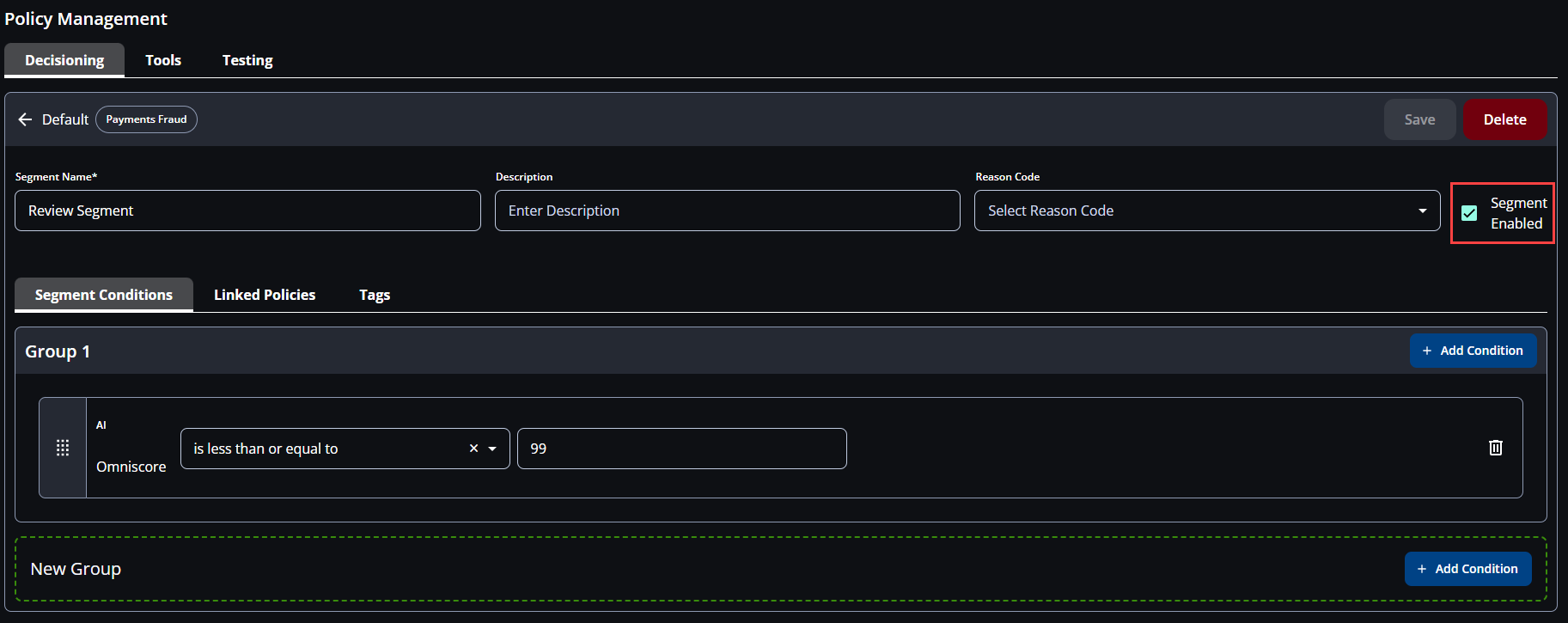Click the Save button
Viewport: 1568px width, 623px height.
(1419, 119)
